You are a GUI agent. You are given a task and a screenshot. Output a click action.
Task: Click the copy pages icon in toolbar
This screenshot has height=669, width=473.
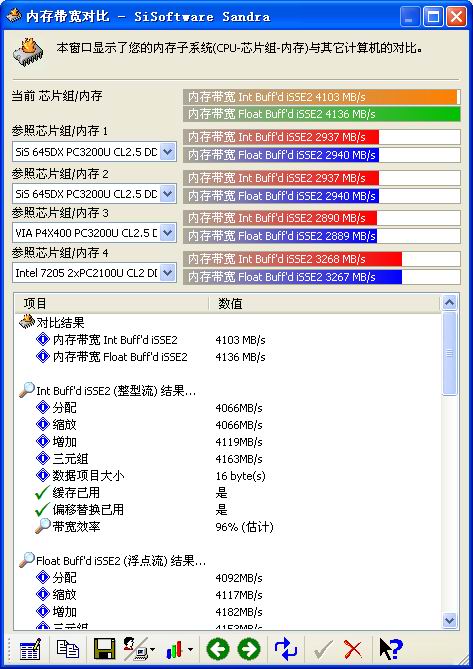pyautogui.click(x=68, y=649)
